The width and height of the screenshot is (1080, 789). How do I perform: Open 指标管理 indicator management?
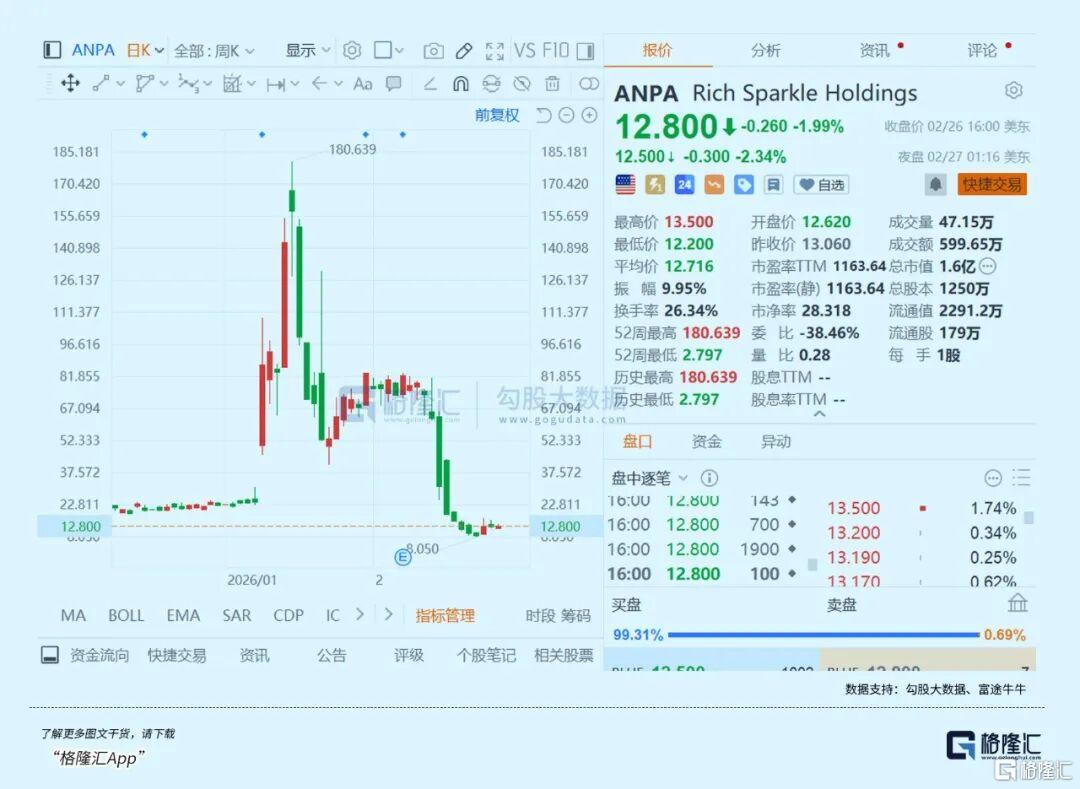443,615
